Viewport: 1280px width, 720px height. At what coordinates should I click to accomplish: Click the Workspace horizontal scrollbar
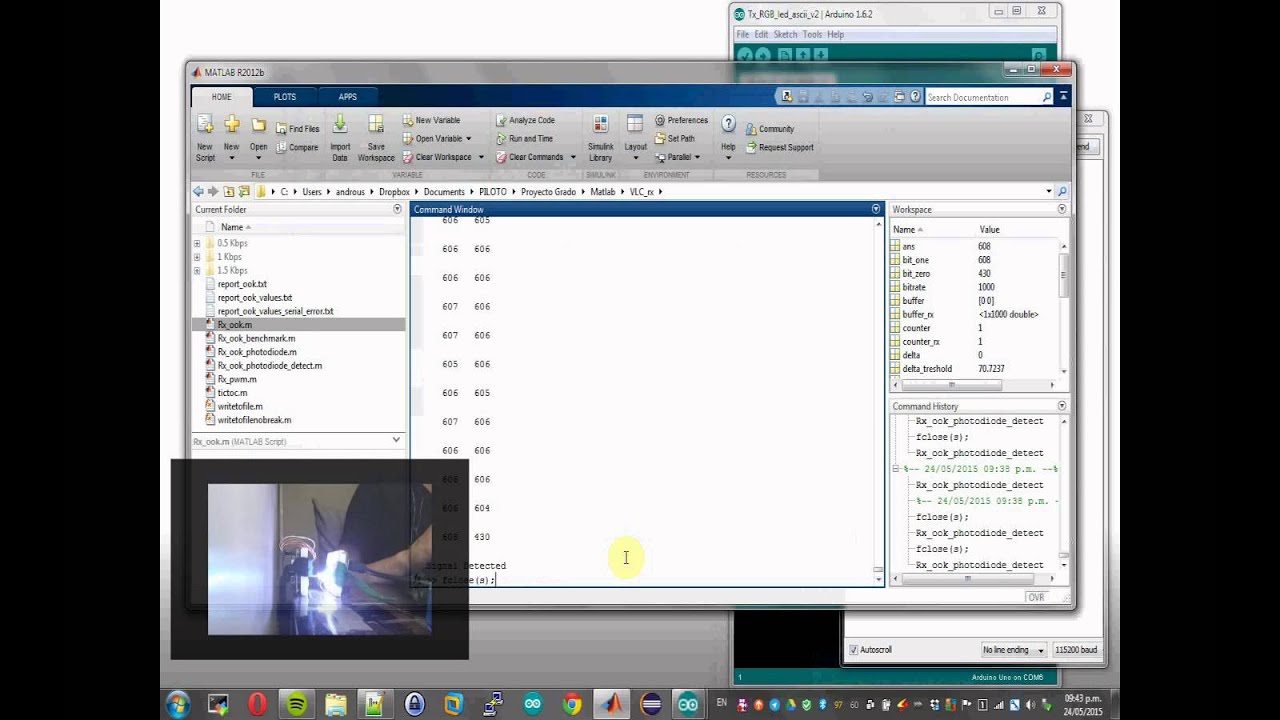click(x=951, y=385)
